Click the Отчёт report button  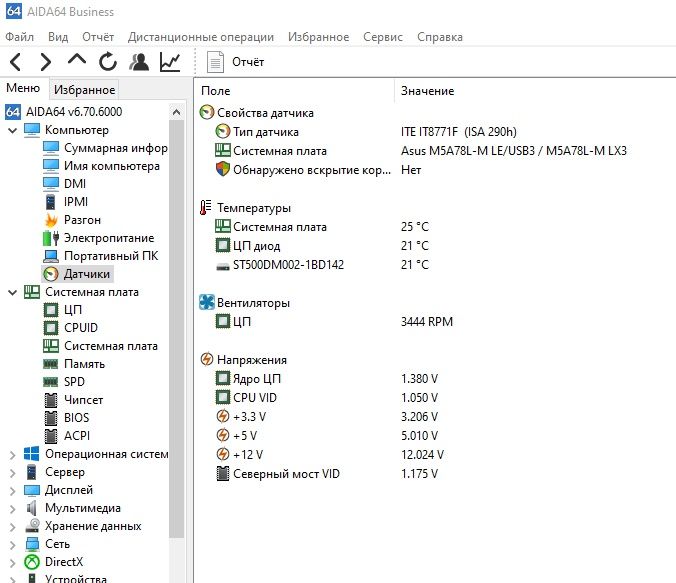pos(235,62)
